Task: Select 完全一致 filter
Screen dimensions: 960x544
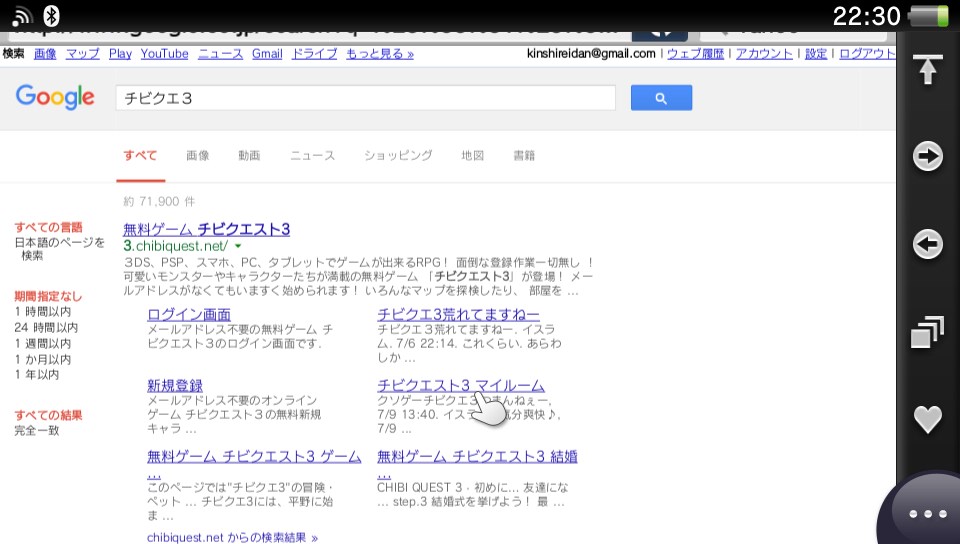Action: pyautogui.click(x=37, y=431)
